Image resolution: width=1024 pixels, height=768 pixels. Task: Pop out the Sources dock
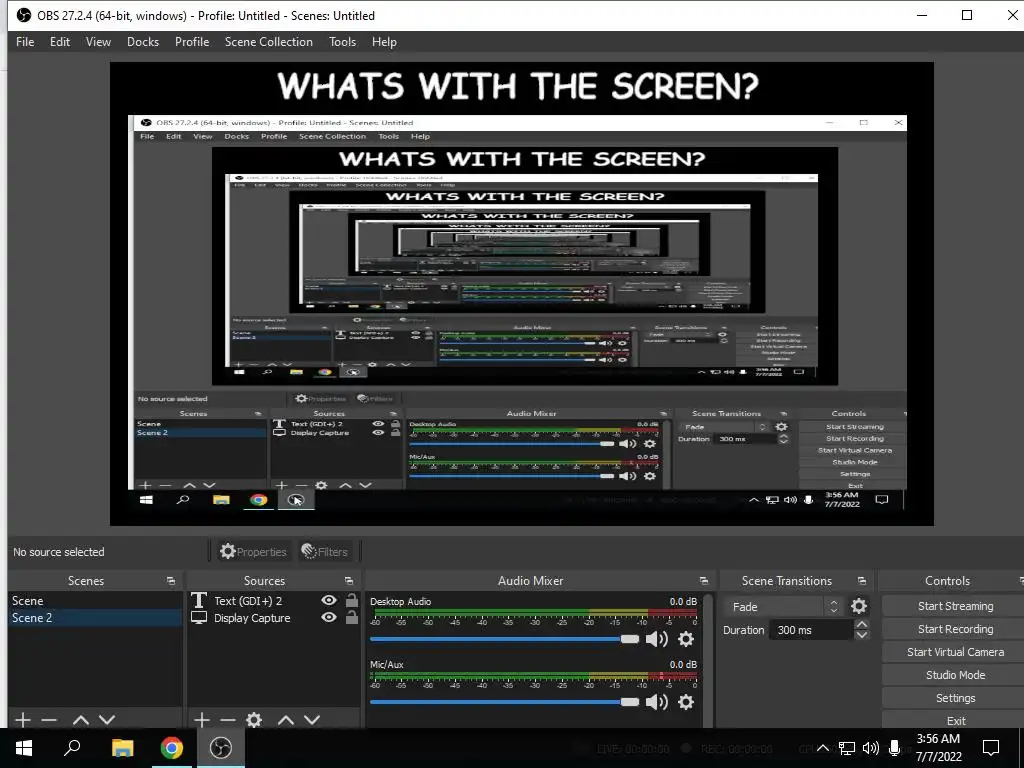[x=349, y=581]
